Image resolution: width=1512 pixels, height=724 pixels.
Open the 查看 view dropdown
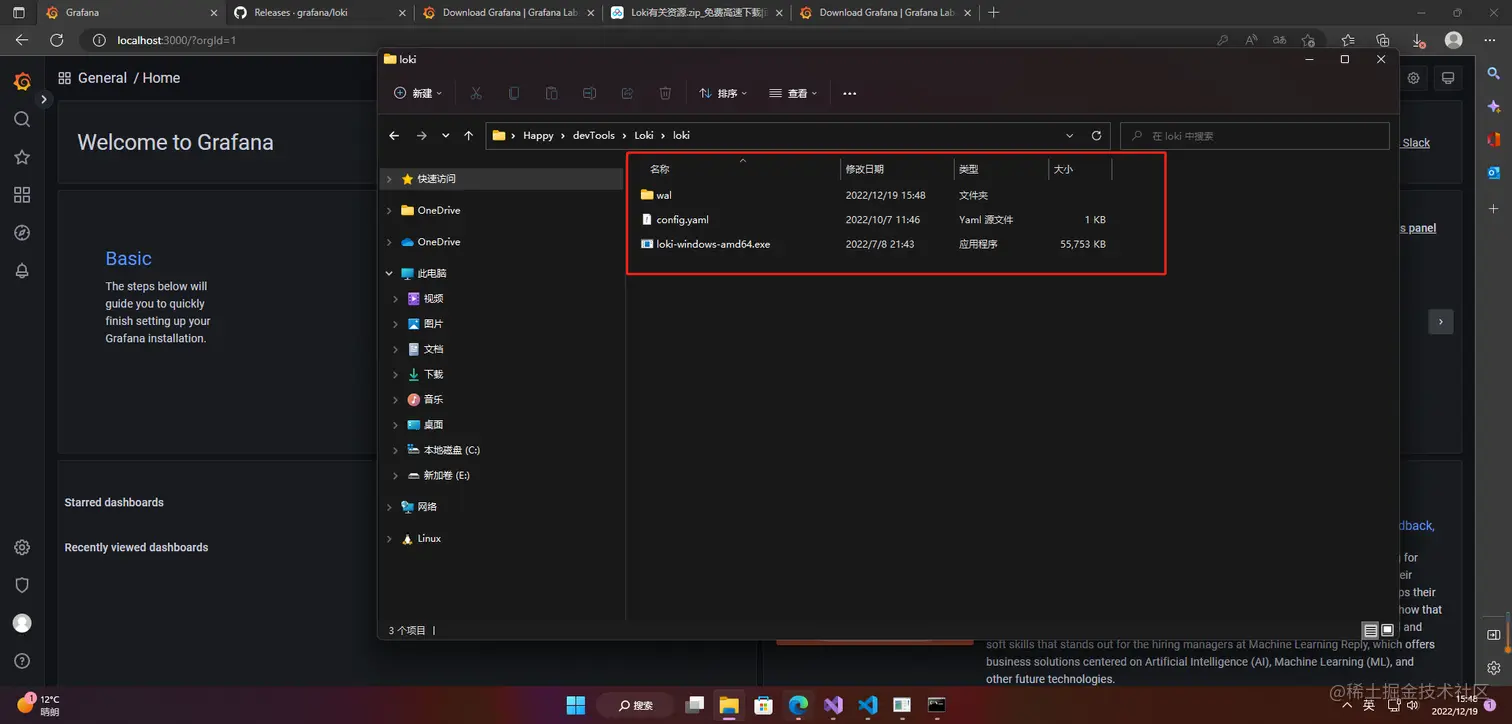pos(793,93)
